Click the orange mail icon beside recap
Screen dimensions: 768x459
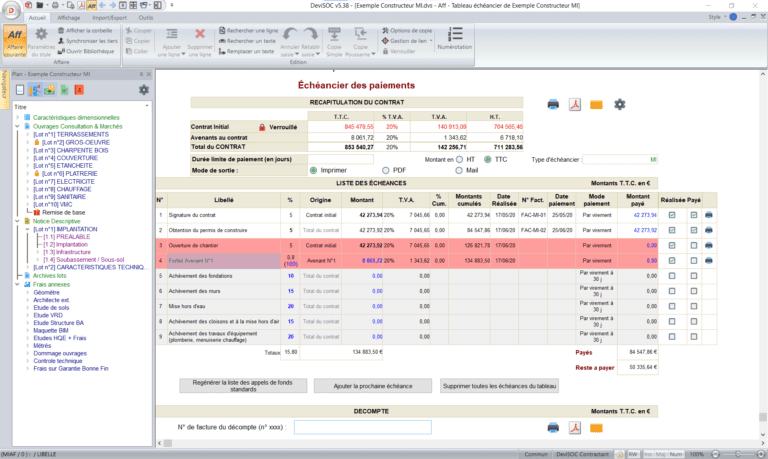[x=596, y=104]
